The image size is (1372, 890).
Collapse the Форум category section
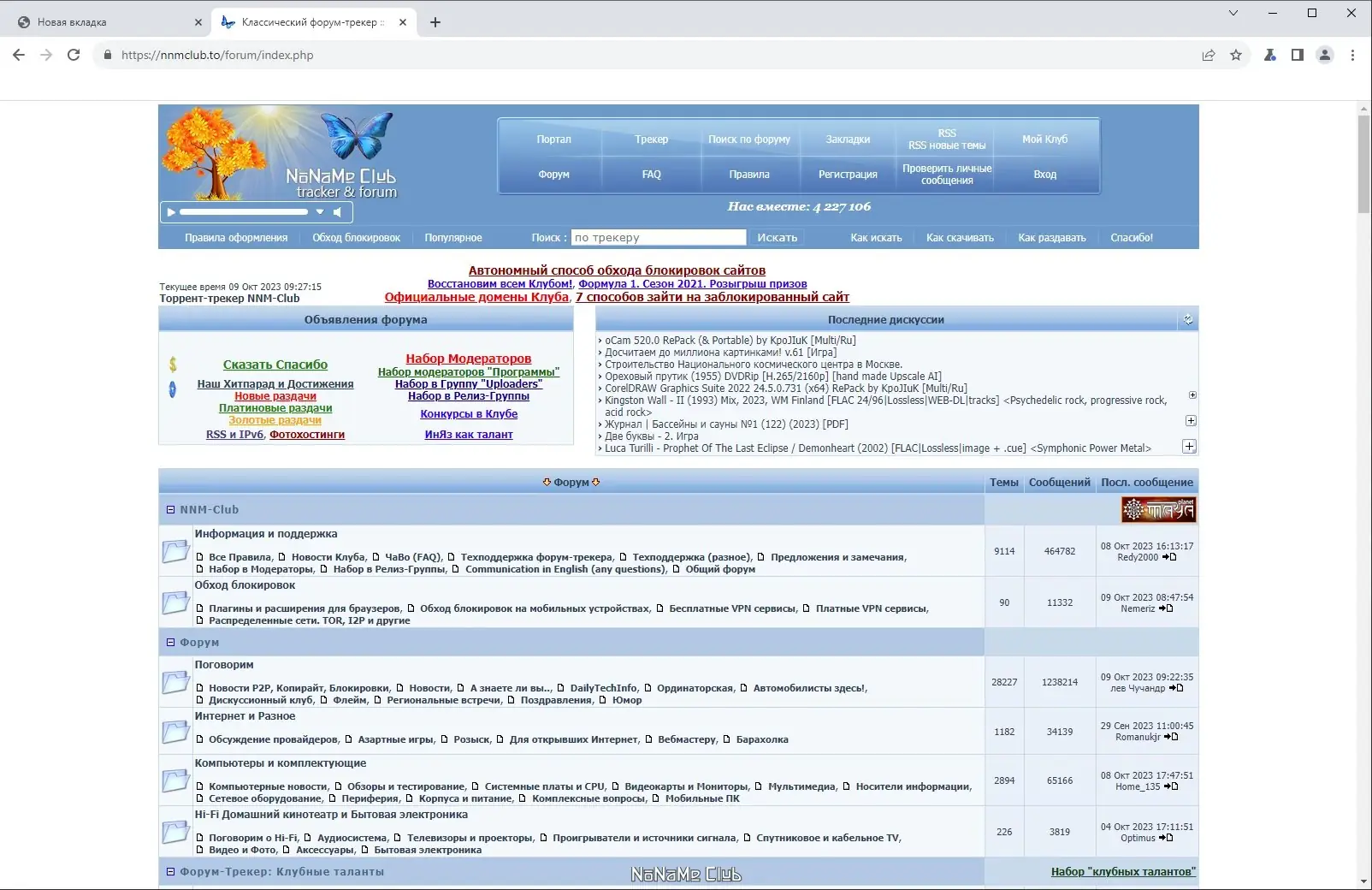click(170, 642)
